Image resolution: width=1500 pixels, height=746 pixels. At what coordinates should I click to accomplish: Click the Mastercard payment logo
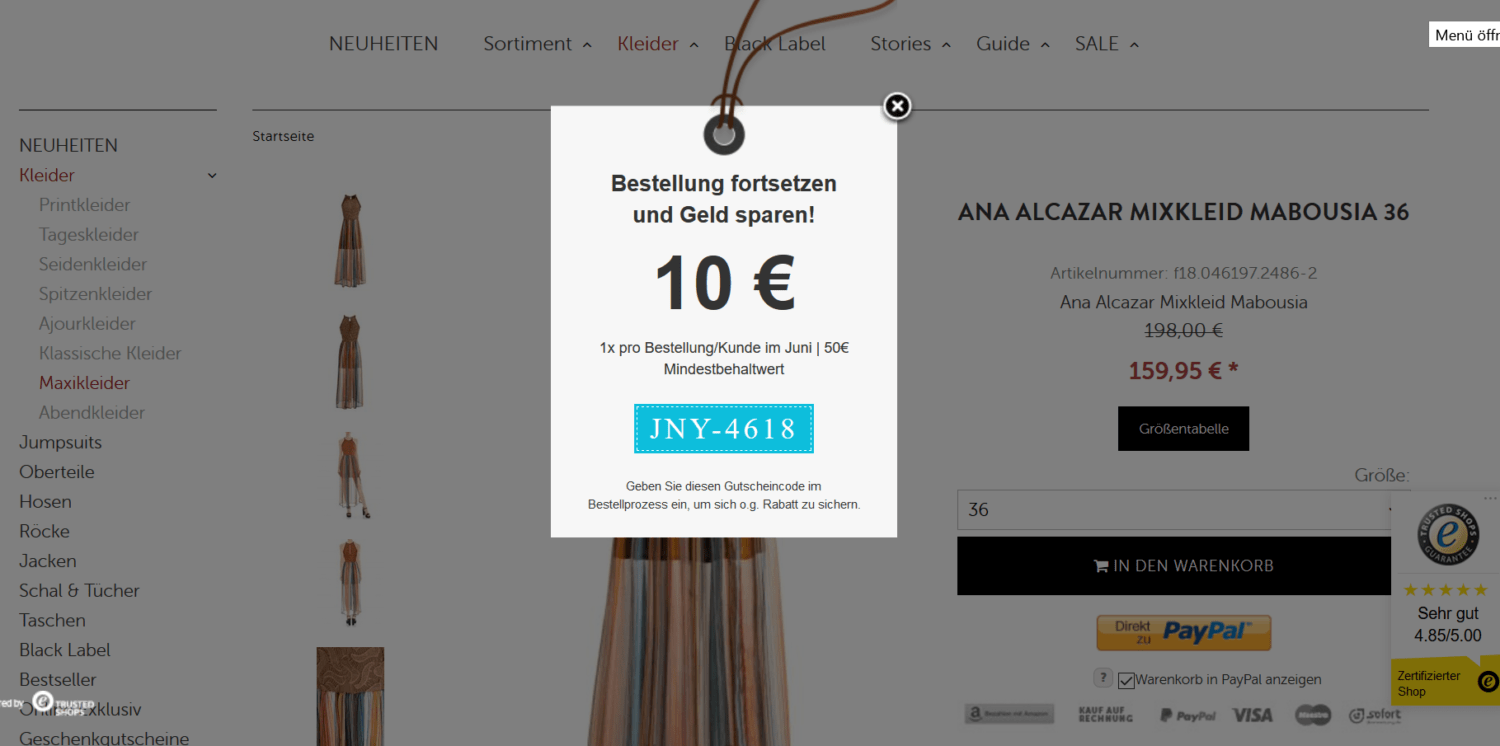(1313, 715)
